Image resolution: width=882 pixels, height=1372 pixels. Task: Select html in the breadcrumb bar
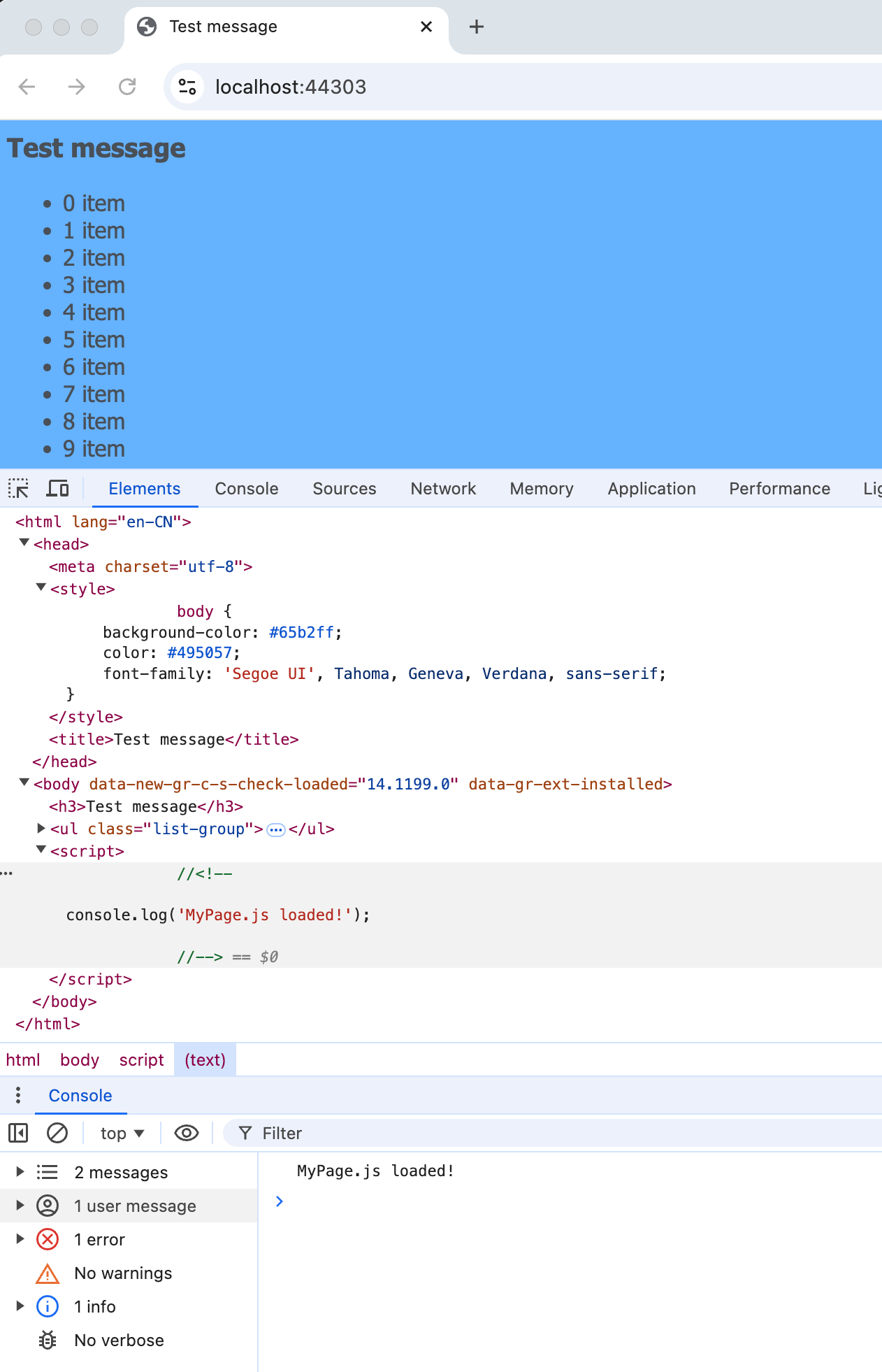click(23, 1060)
